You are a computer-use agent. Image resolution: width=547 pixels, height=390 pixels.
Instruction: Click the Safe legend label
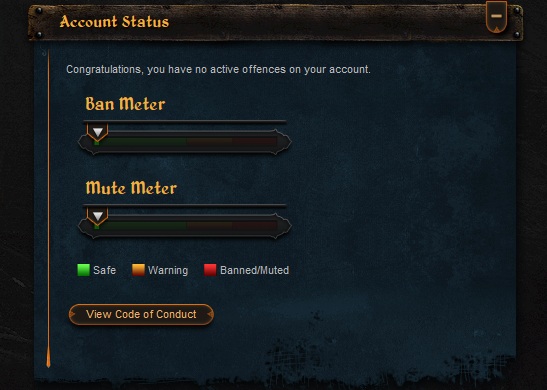coord(104,270)
